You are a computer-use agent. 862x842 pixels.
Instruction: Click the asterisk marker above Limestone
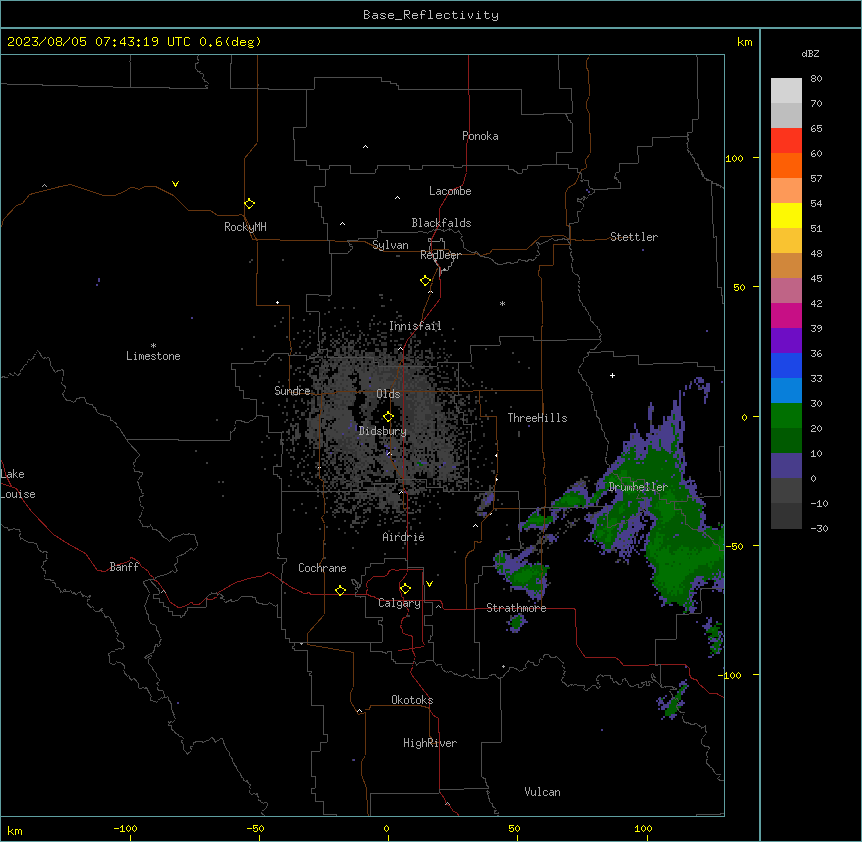click(153, 345)
